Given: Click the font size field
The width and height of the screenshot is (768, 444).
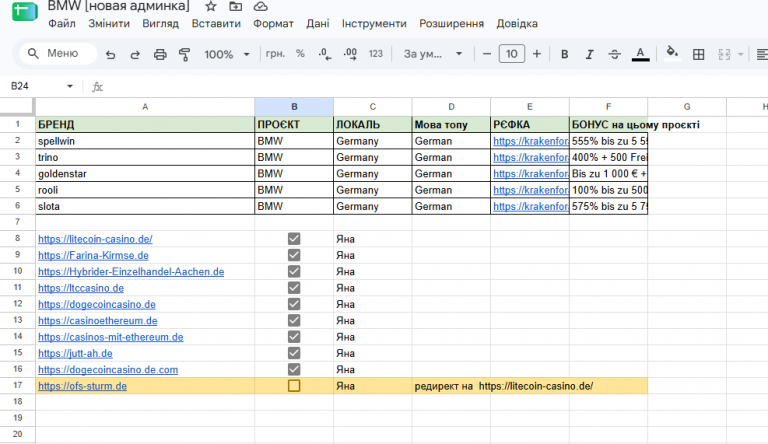Looking at the screenshot, I should tap(511, 54).
